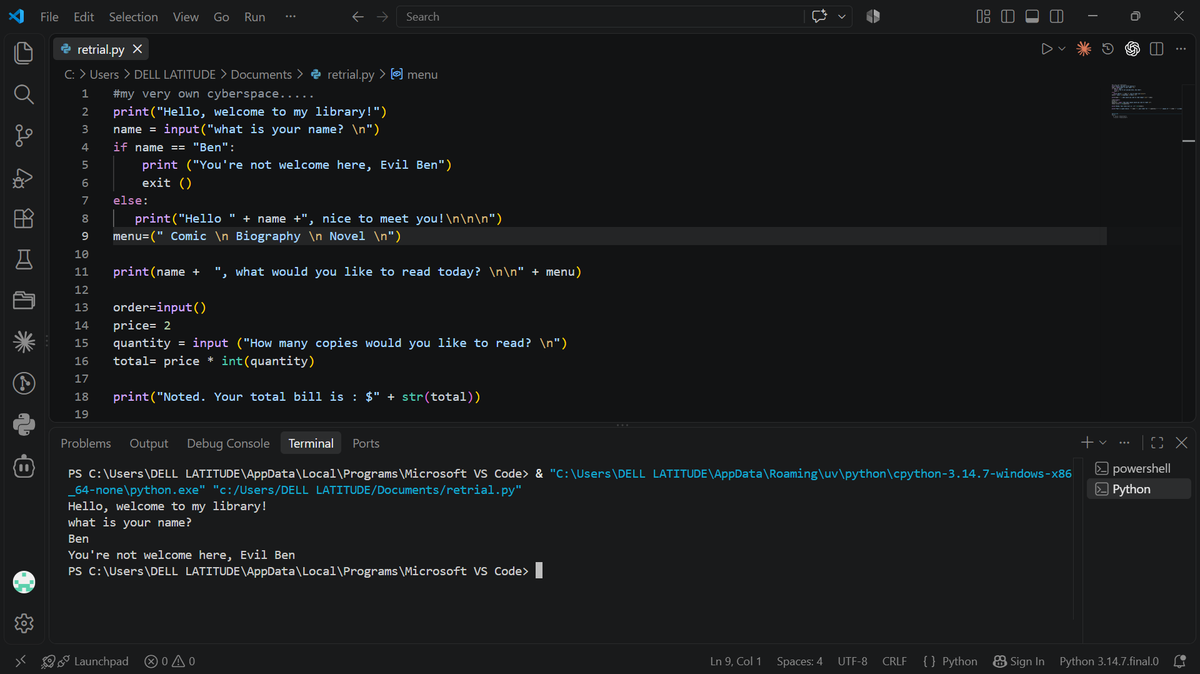Toggle the bottom Panel visibility

click(x=1032, y=17)
